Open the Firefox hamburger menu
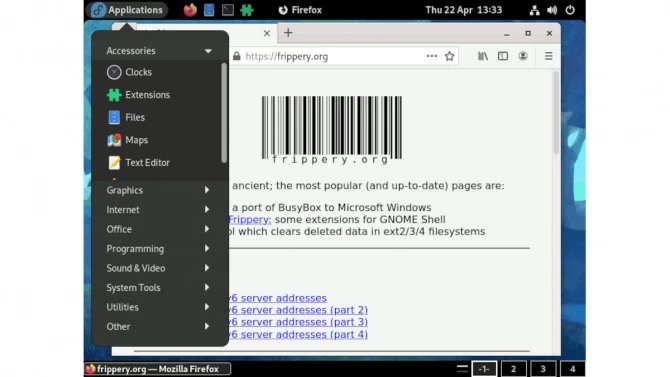 pos(549,56)
